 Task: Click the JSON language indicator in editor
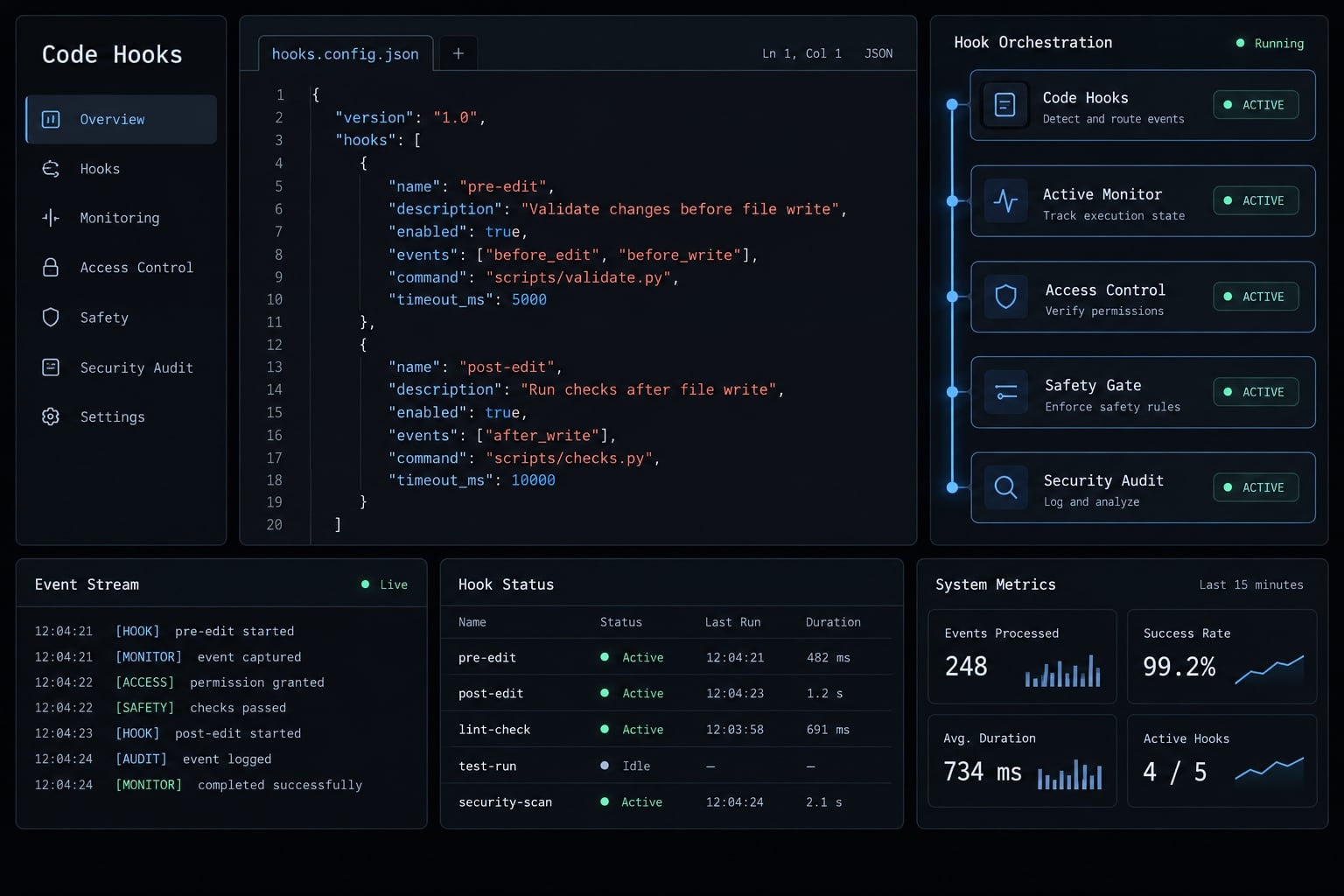click(x=878, y=53)
